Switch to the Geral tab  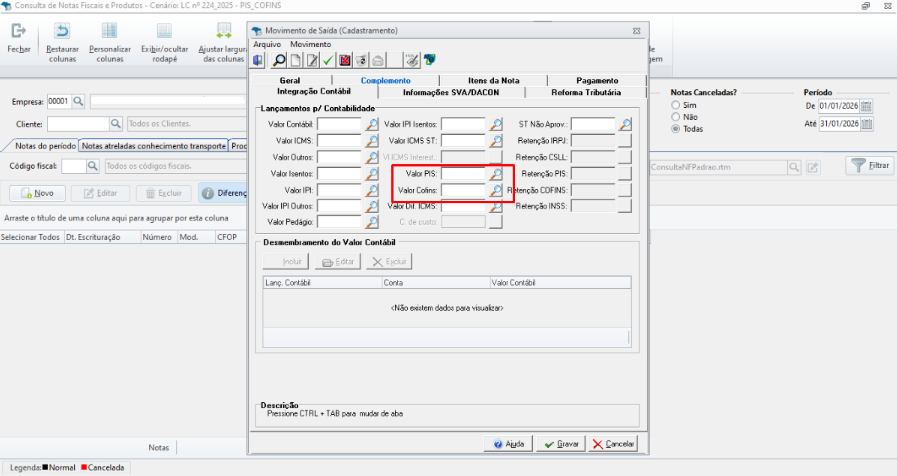(290, 80)
